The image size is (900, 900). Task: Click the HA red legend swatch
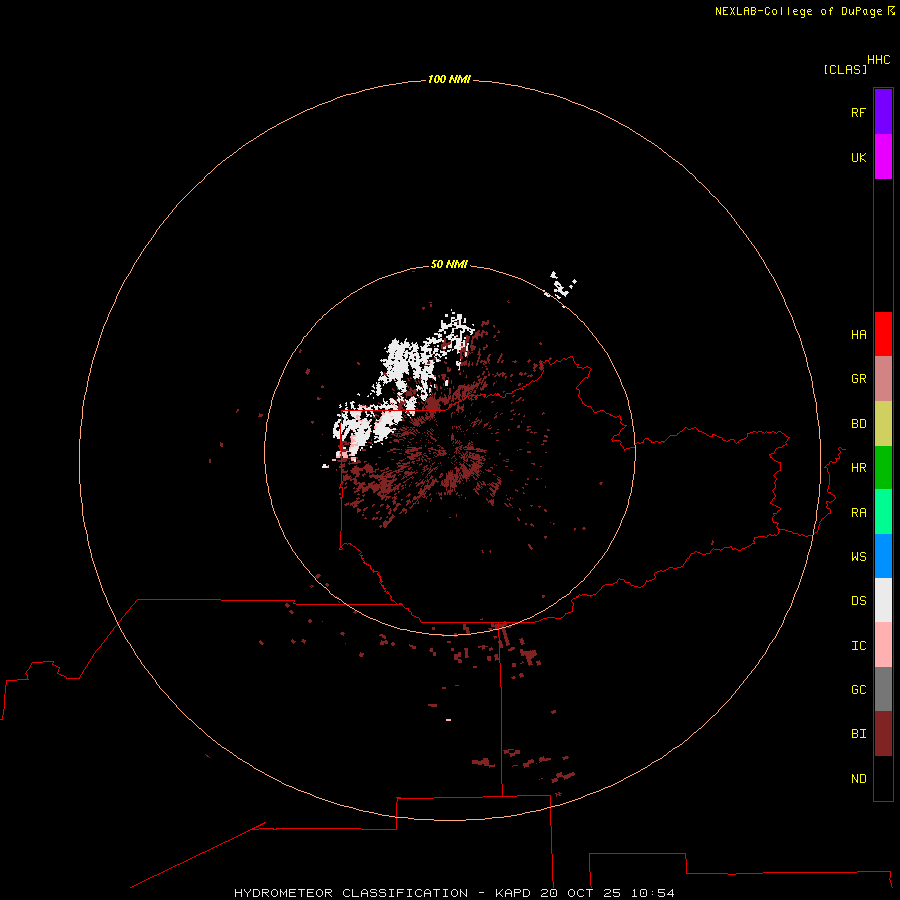coord(883,334)
